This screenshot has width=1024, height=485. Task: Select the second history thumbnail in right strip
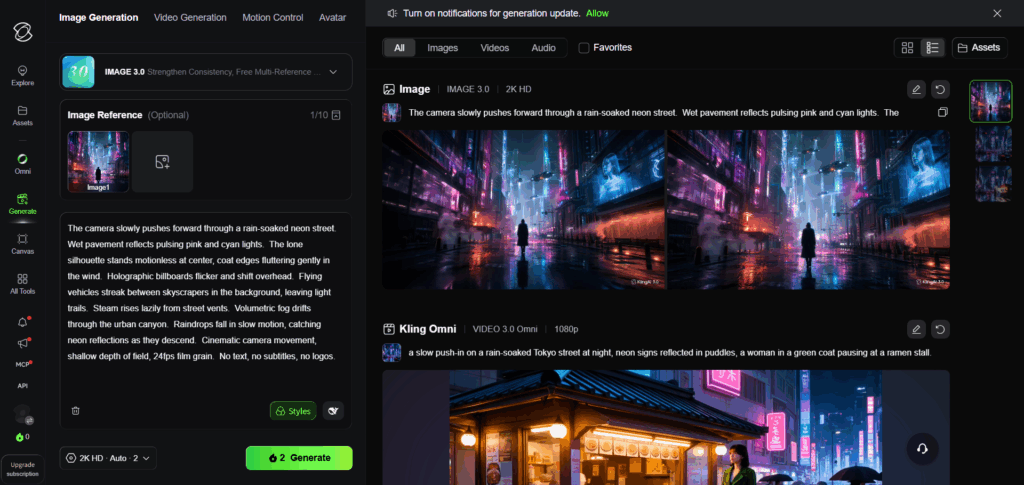tap(993, 144)
